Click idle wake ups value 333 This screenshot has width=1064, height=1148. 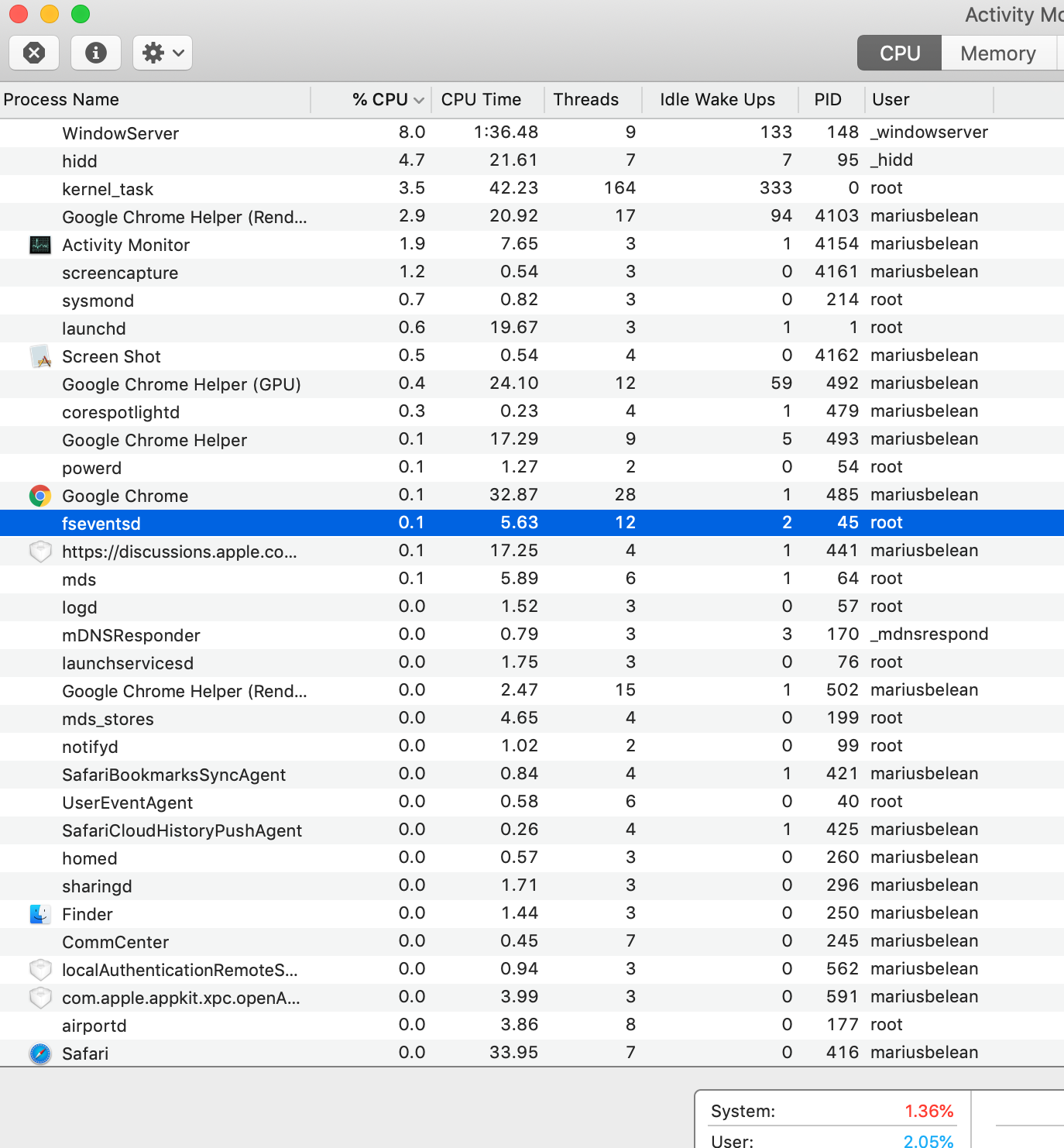[776, 187]
